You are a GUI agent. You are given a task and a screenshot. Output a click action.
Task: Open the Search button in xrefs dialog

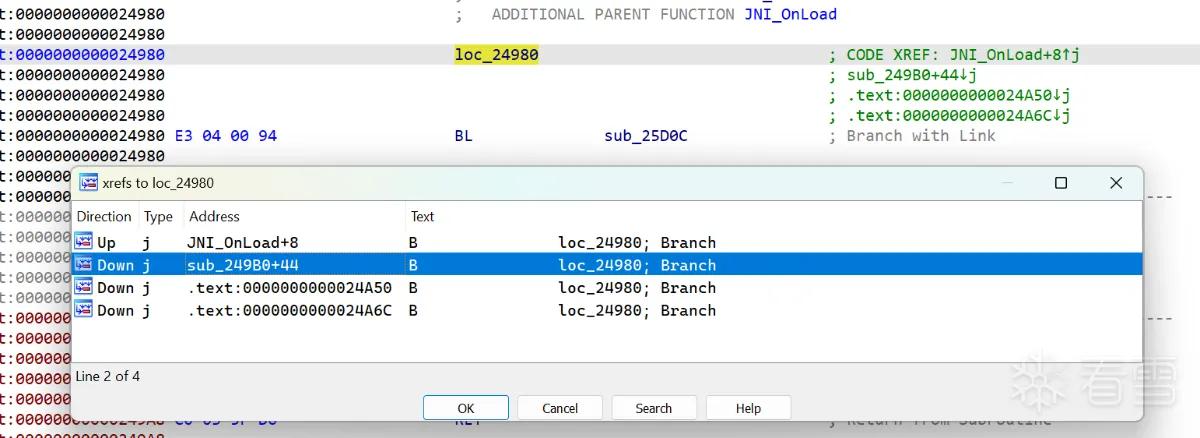[x=654, y=408]
